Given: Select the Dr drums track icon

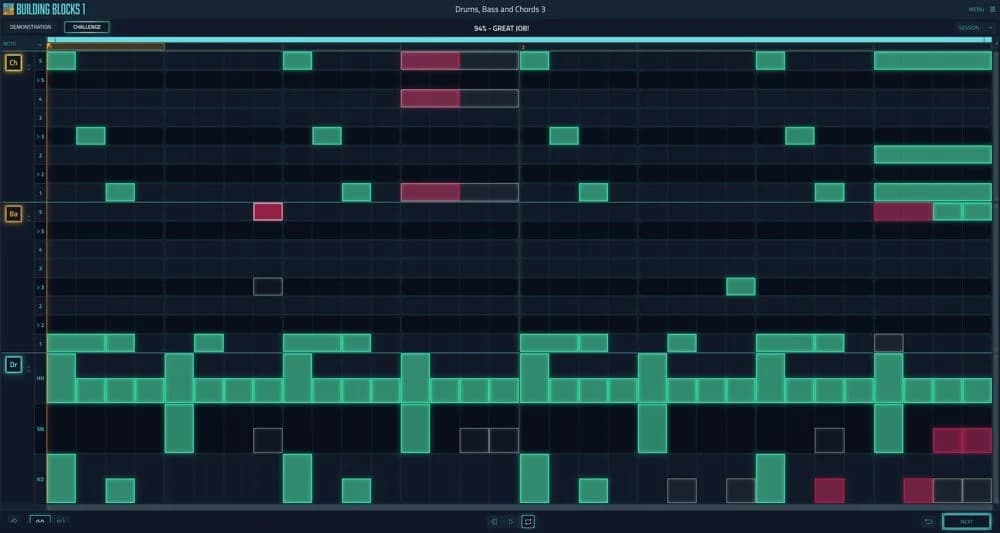Looking at the screenshot, I should coord(13,365).
